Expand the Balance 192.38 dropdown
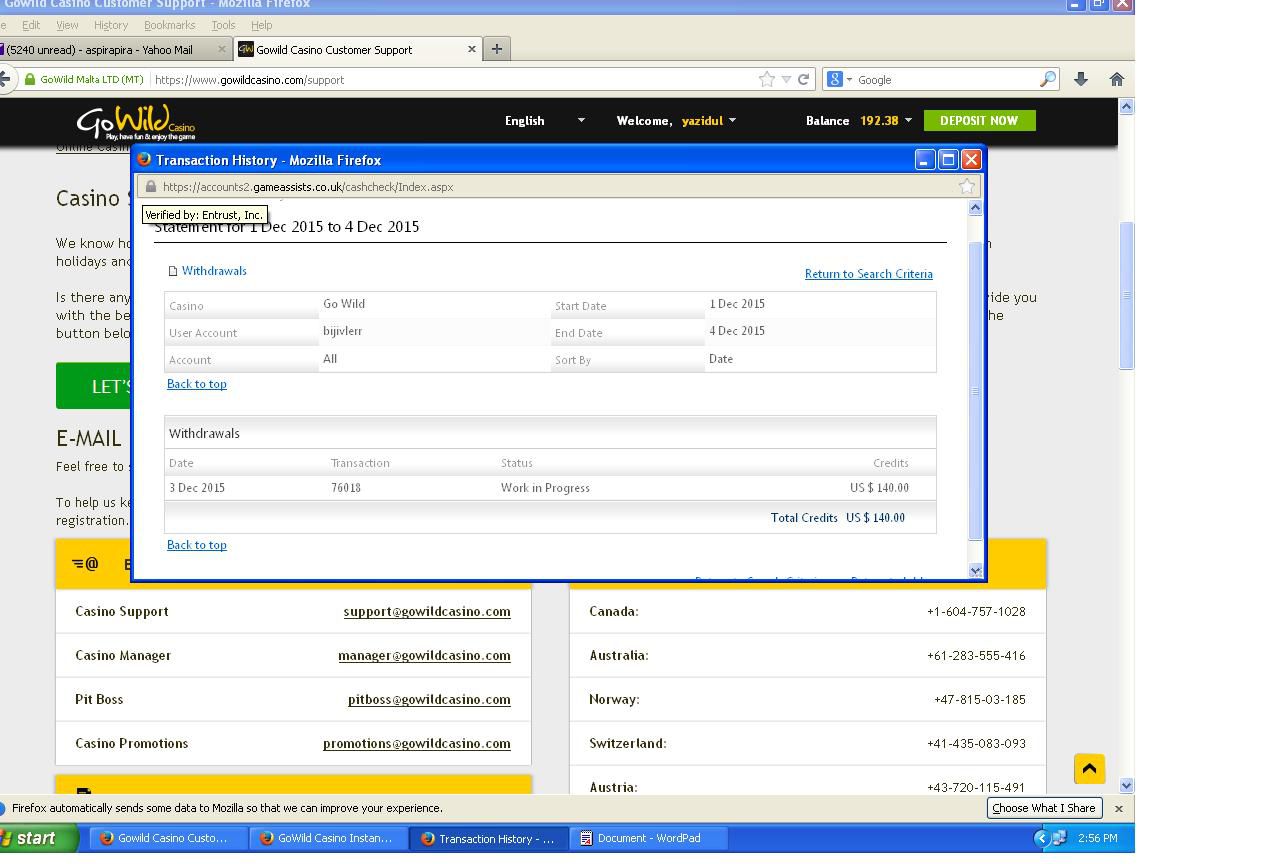Viewport: 1280px width, 864px height. pyautogui.click(x=859, y=121)
